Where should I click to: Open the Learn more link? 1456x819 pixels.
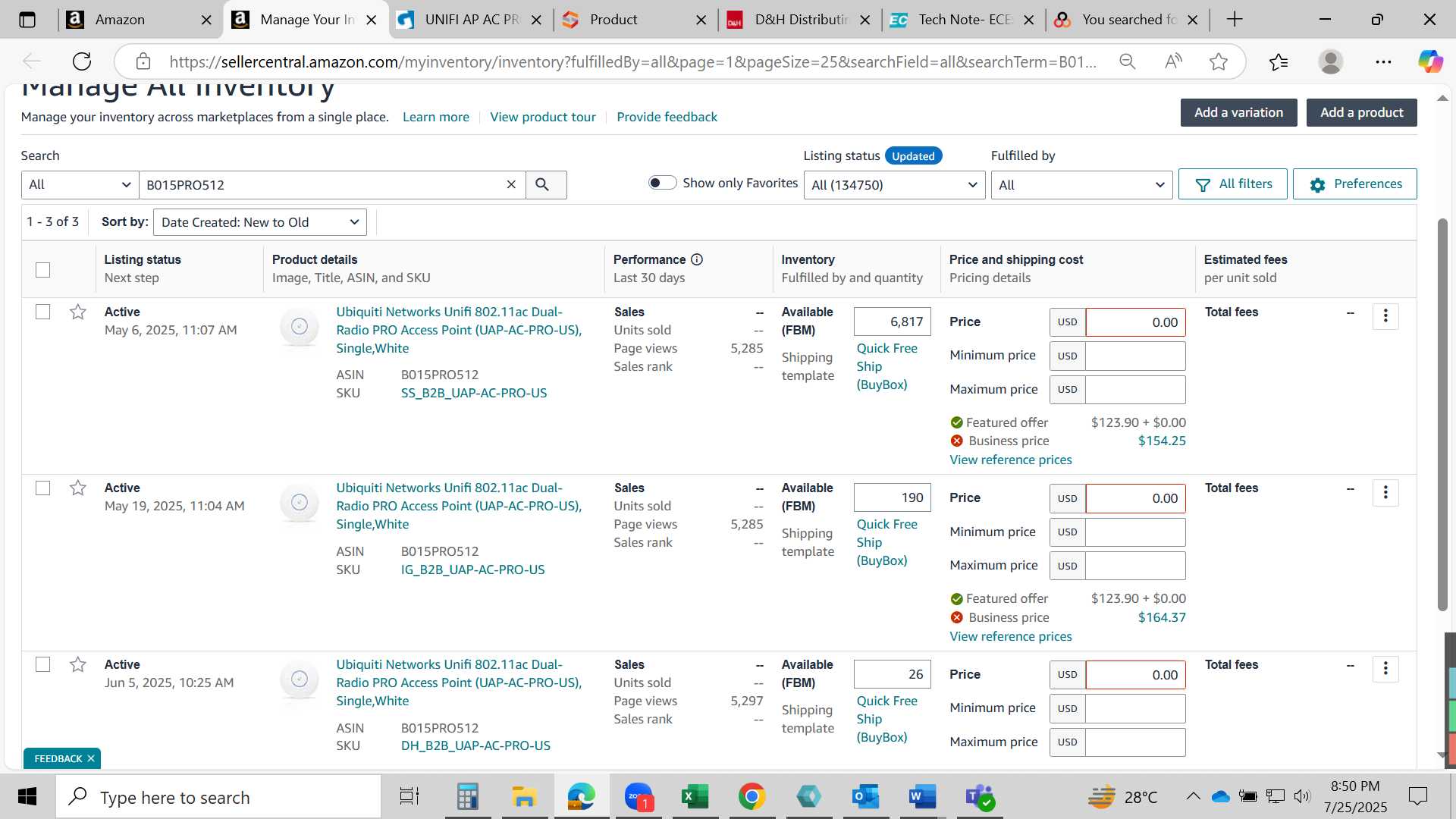click(x=435, y=117)
